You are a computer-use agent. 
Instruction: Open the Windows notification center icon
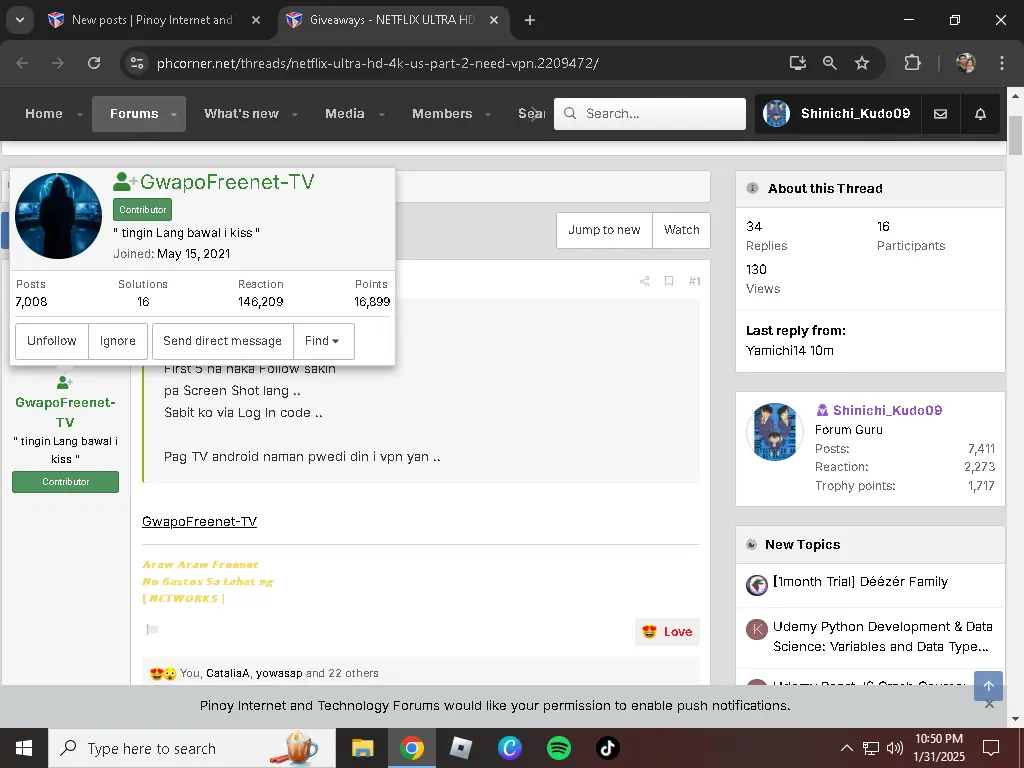991,748
